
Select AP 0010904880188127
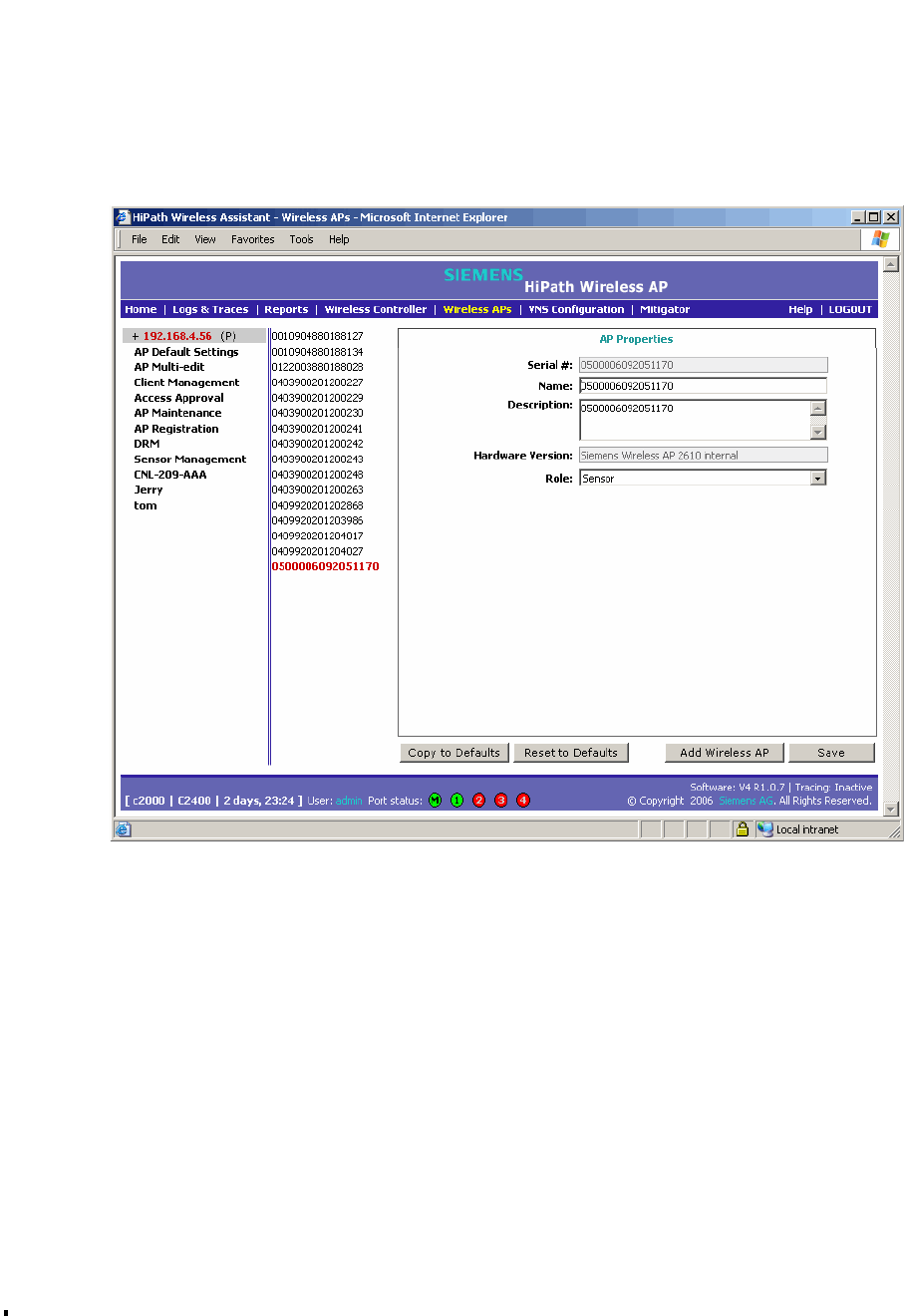(x=317, y=337)
